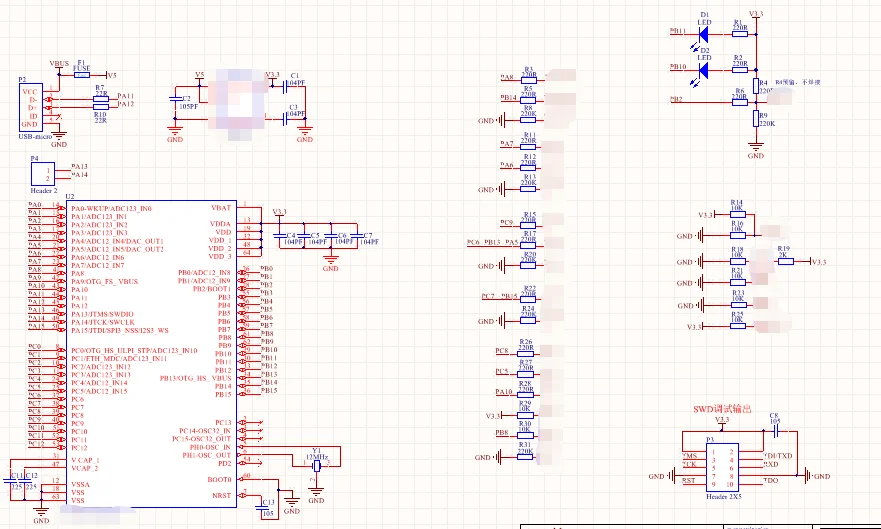Click resistor R10 22R
Viewport: 881px width, 529px height.
(101, 107)
